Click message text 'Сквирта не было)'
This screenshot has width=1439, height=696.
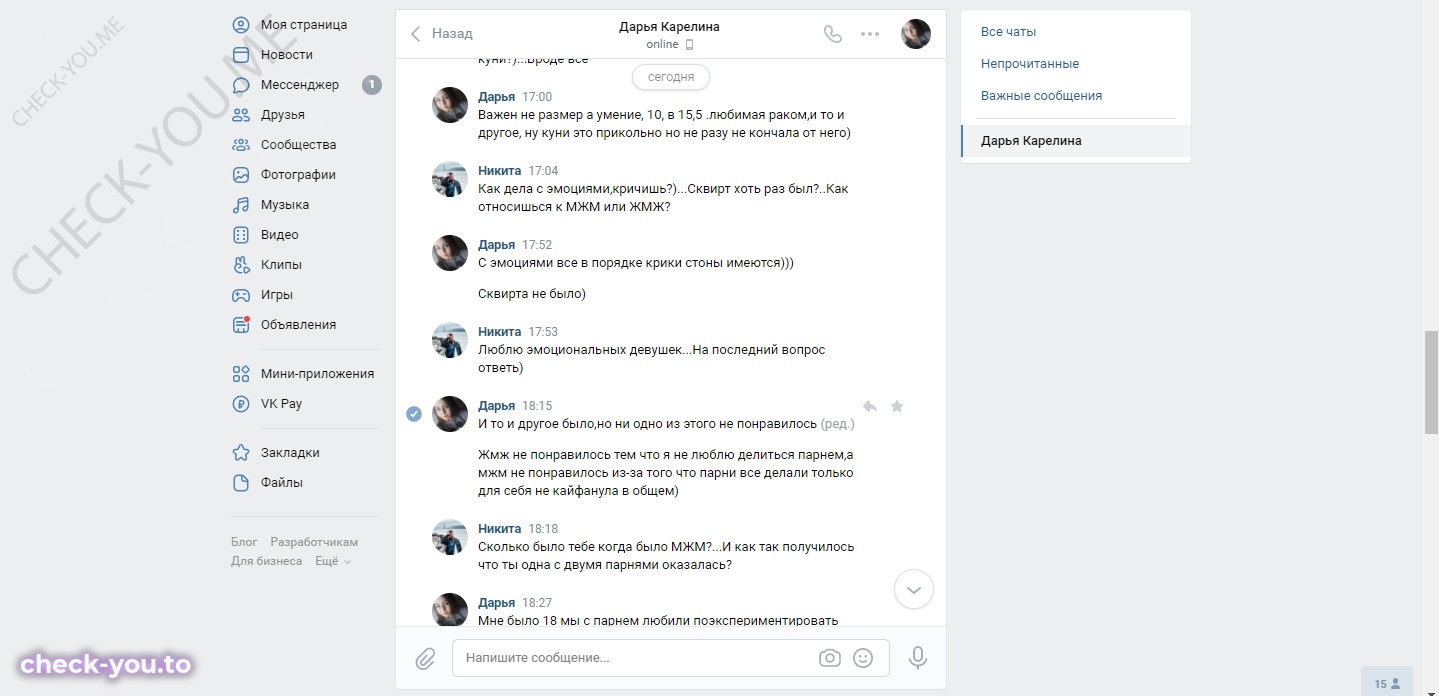tap(532, 294)
